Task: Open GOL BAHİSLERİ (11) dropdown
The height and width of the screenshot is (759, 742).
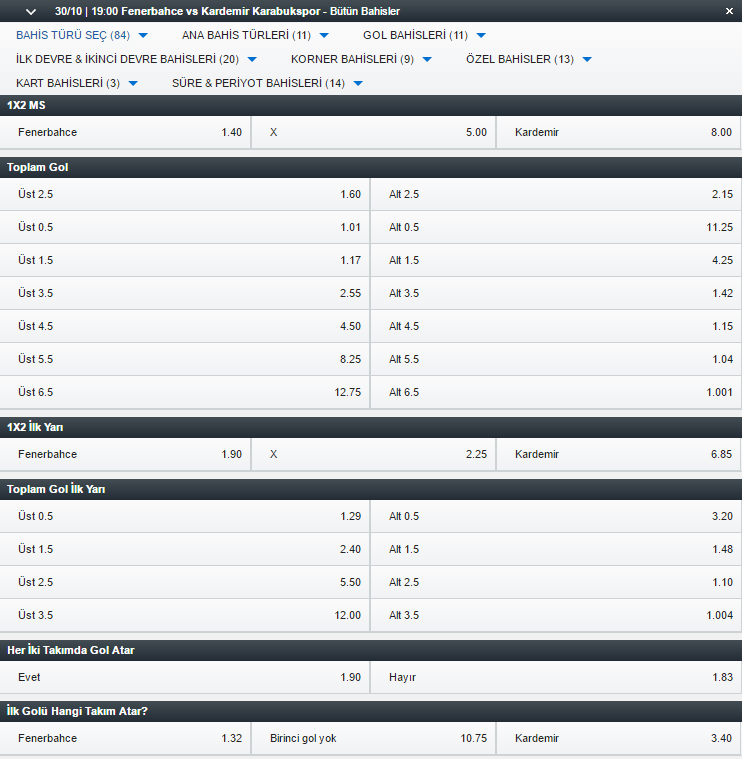Action: point(424,35)
